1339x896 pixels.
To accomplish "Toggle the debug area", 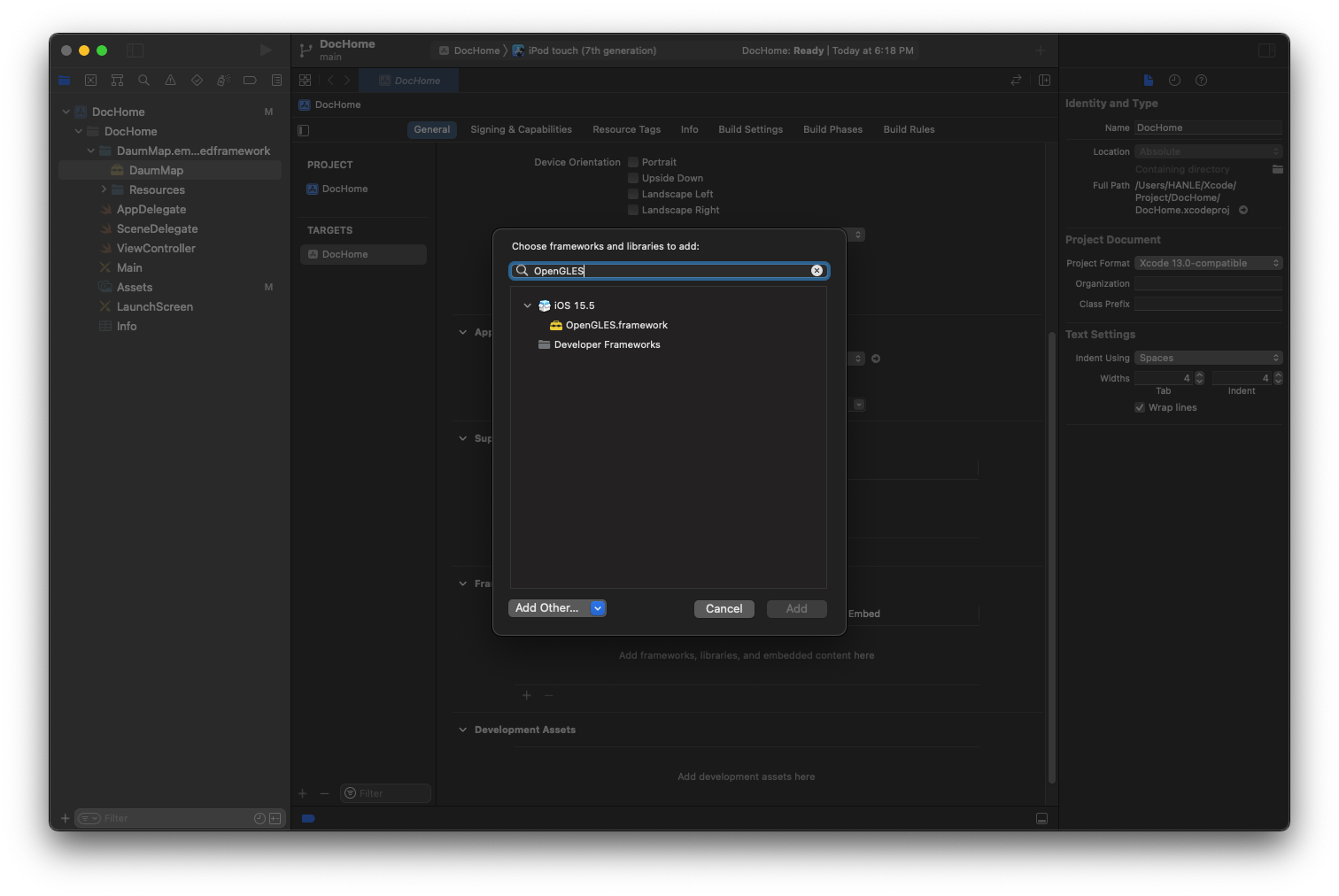I will pyautogui.click(x=1041, y=819).
